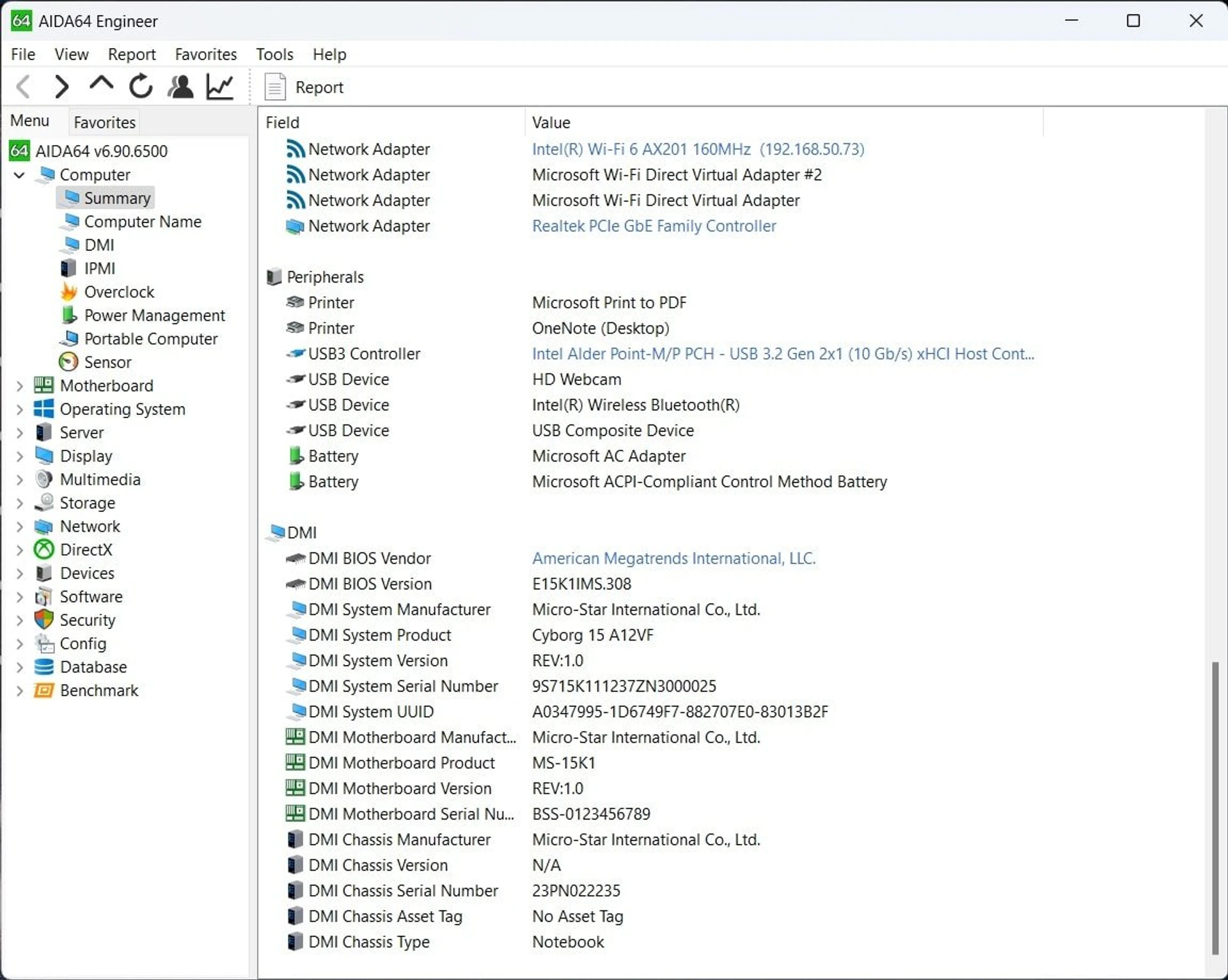Click the Config icon in tree

(x=43, y=644)
